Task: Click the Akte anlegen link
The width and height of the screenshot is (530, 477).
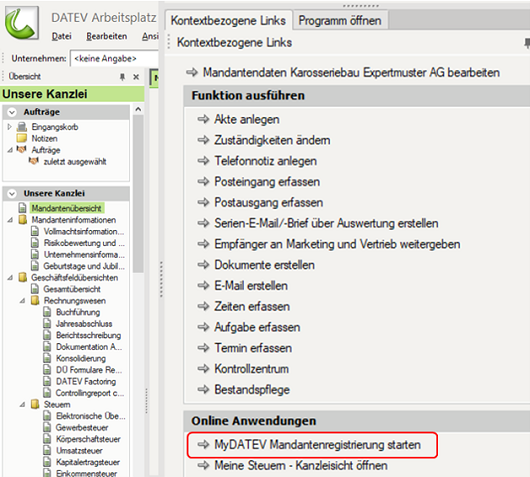Action: (247, 119)
